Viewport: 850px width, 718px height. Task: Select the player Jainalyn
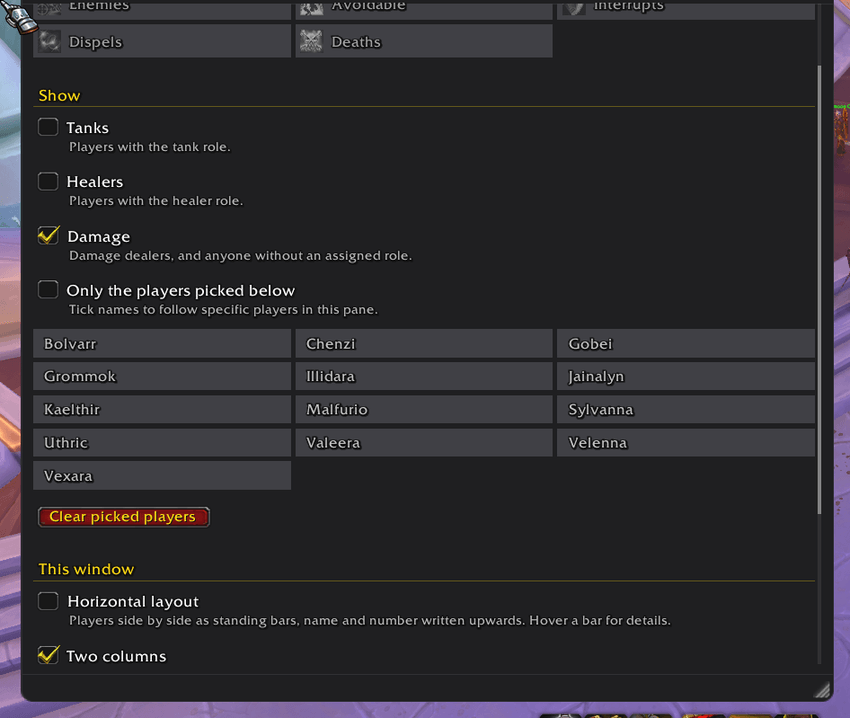coord(686,376)
